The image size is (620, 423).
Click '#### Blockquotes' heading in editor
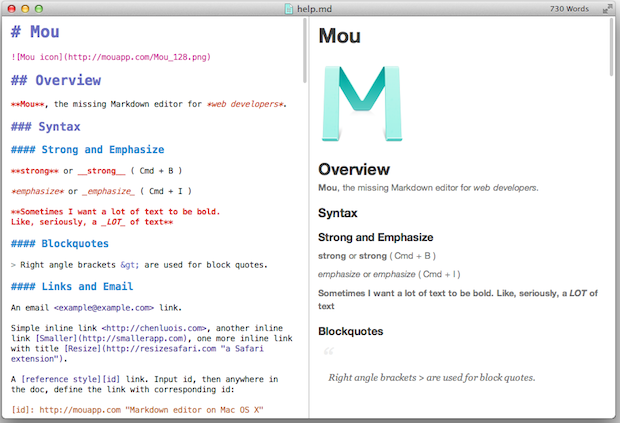coord(60,244)
